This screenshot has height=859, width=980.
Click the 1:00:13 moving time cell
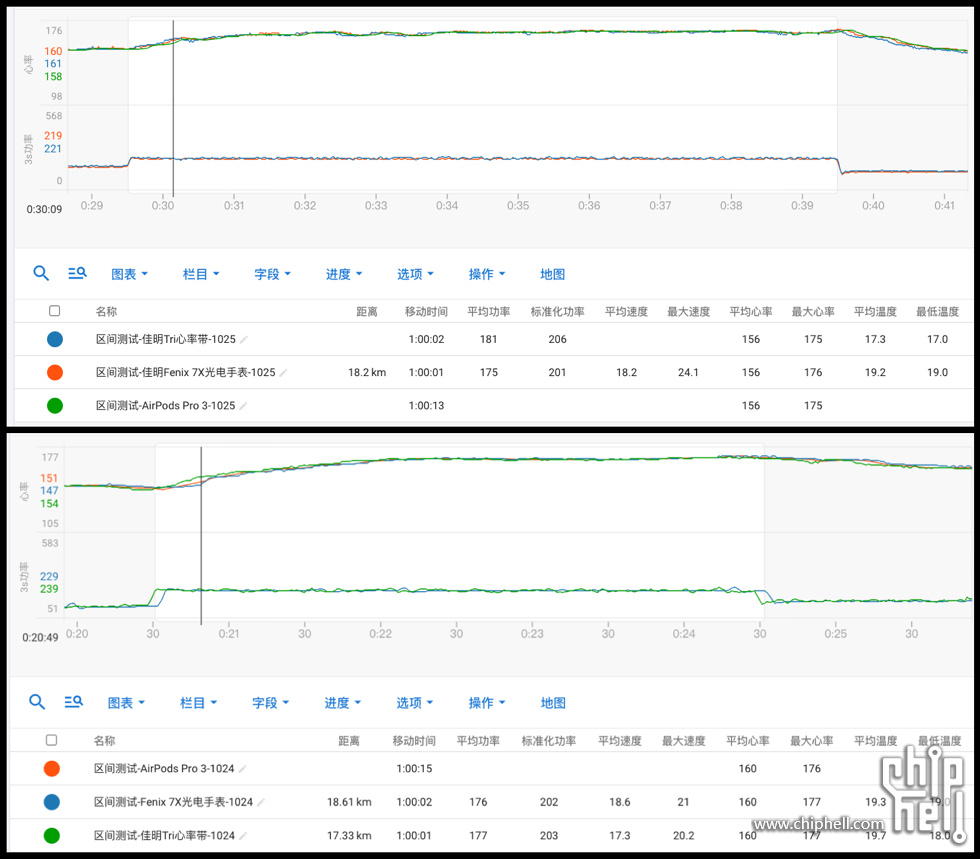pos(426,405)
